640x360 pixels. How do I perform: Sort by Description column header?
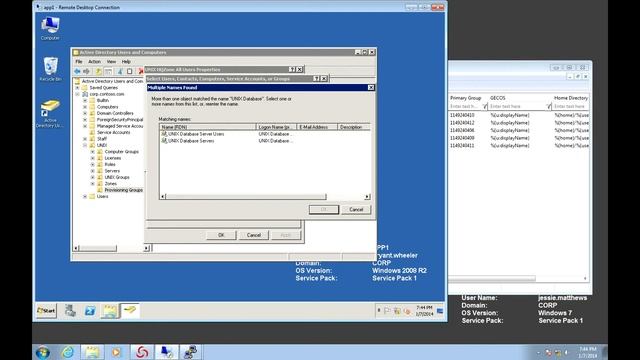(x=354, y=127)
